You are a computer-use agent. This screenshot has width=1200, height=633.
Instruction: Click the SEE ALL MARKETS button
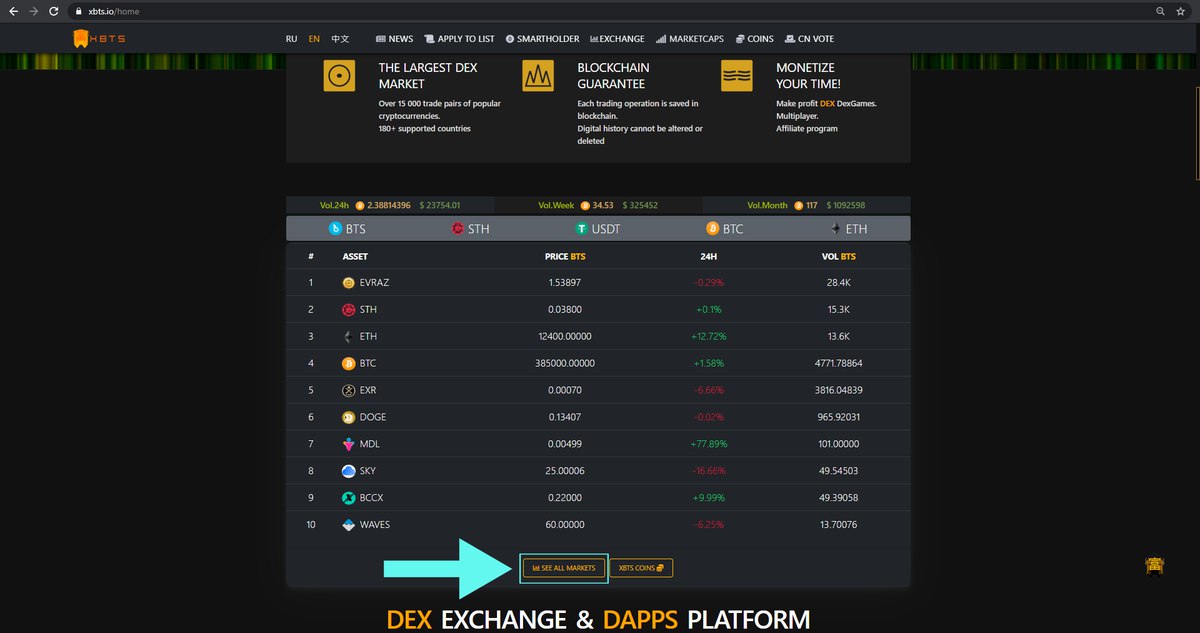click(563, 568)
